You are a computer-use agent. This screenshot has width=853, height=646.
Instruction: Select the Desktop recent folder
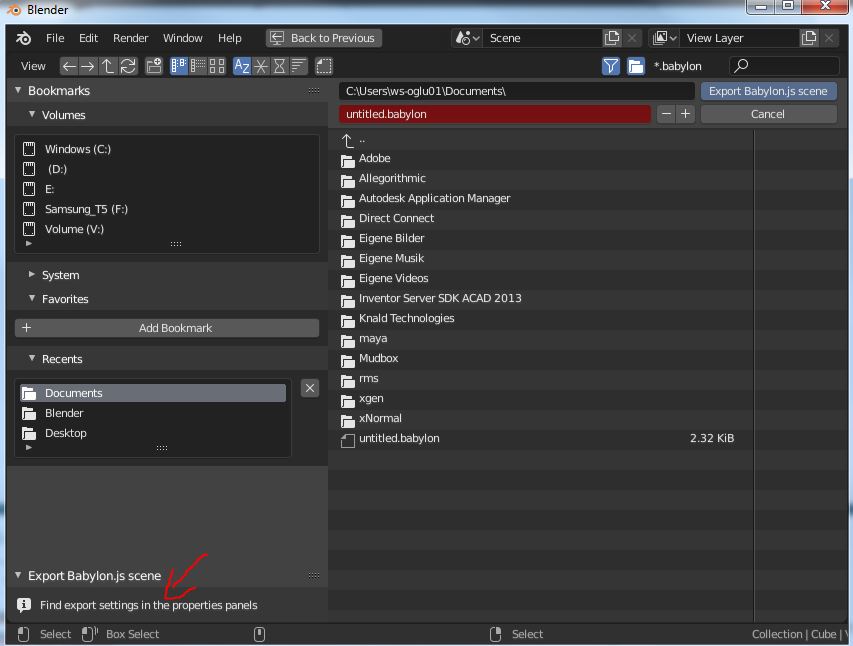click(153, 433)
